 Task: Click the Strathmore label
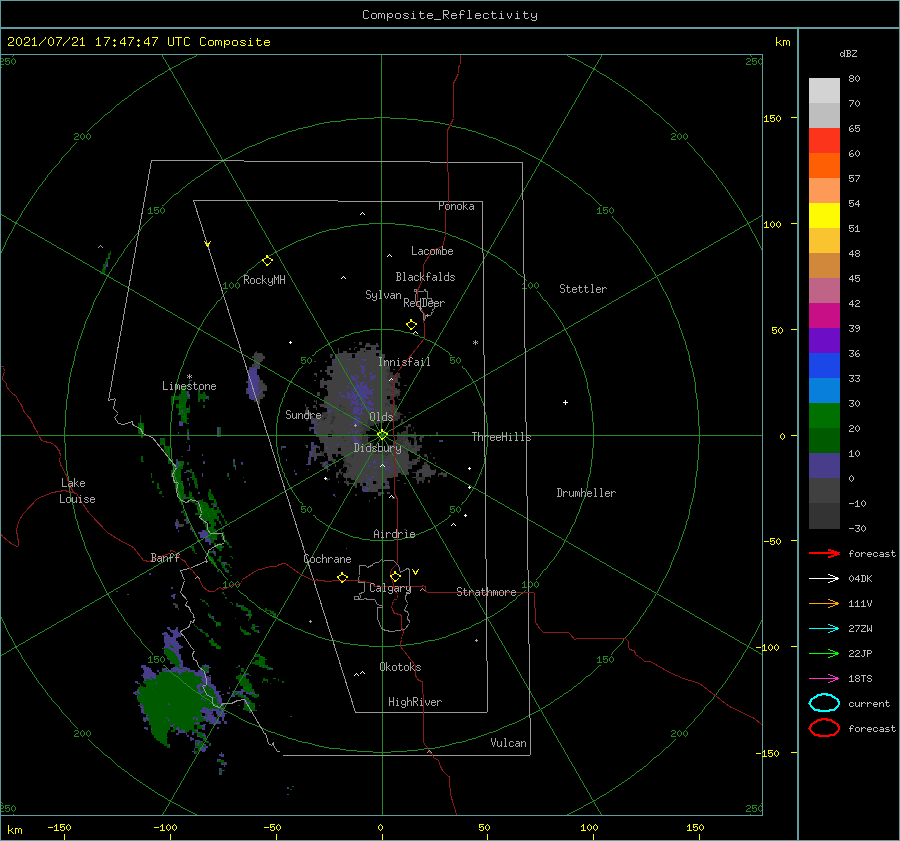point(486,592)
